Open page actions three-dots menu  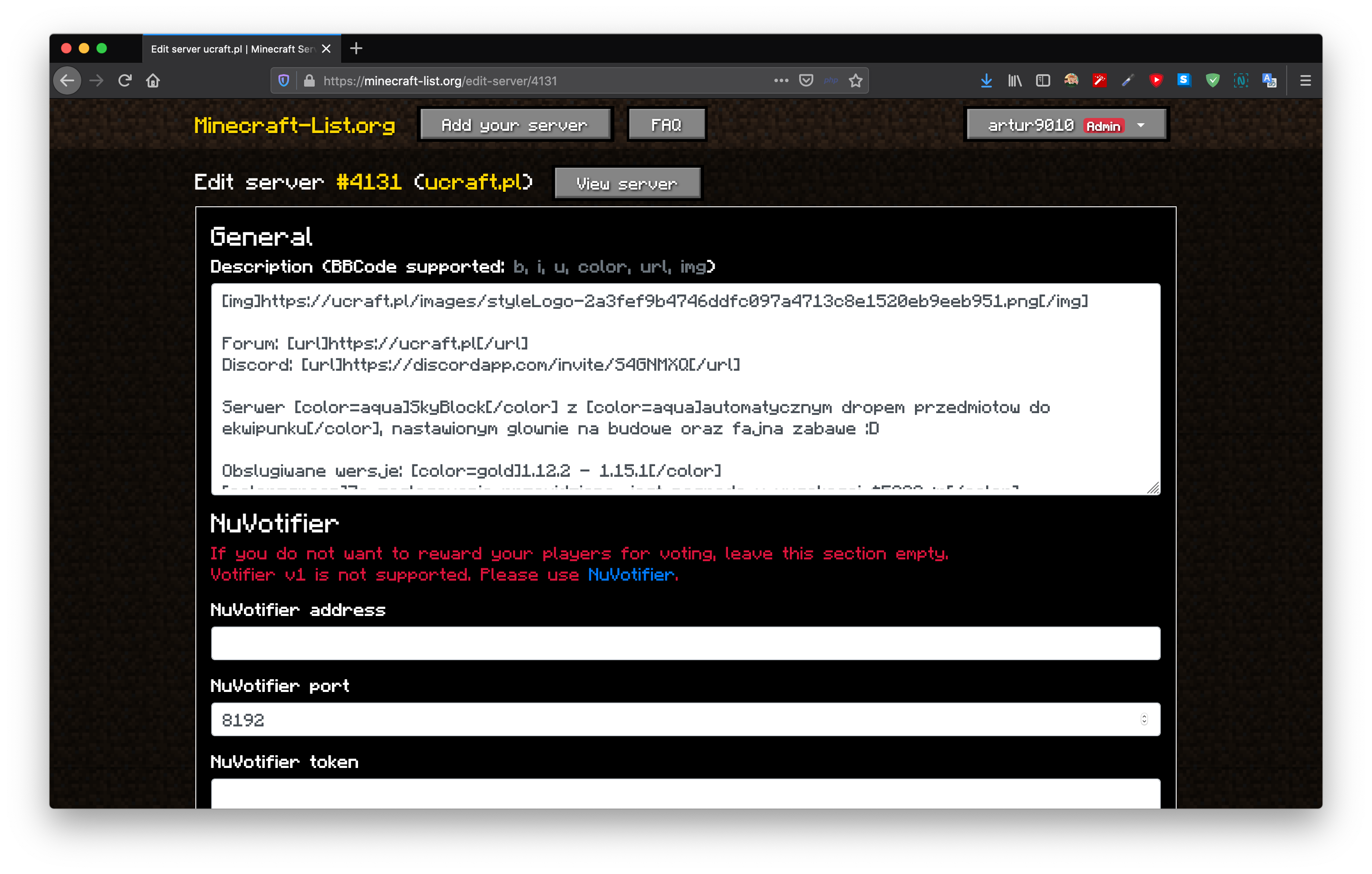coord(781,81)
